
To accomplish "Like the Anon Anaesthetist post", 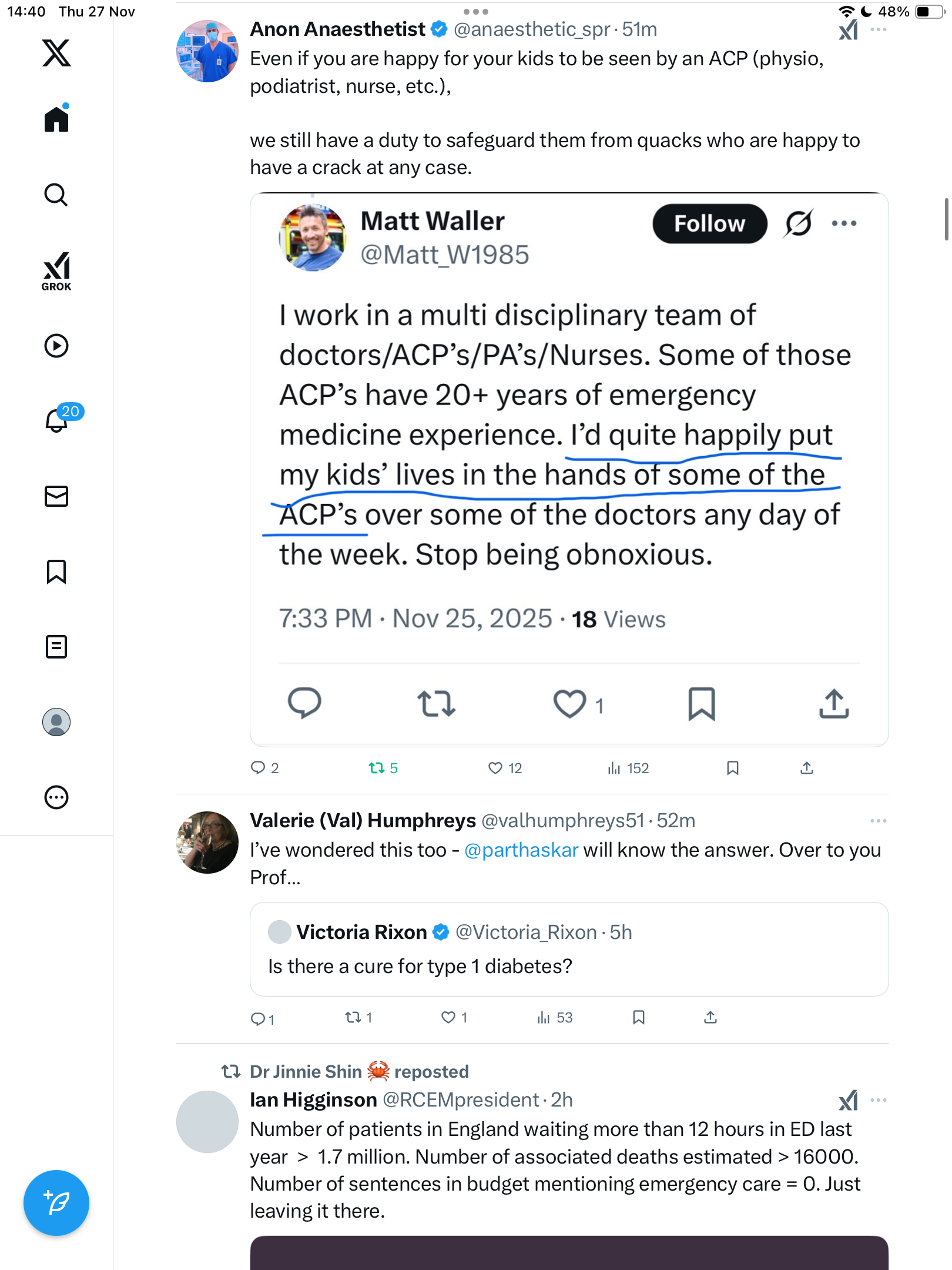I will click(x=495, y=768).
